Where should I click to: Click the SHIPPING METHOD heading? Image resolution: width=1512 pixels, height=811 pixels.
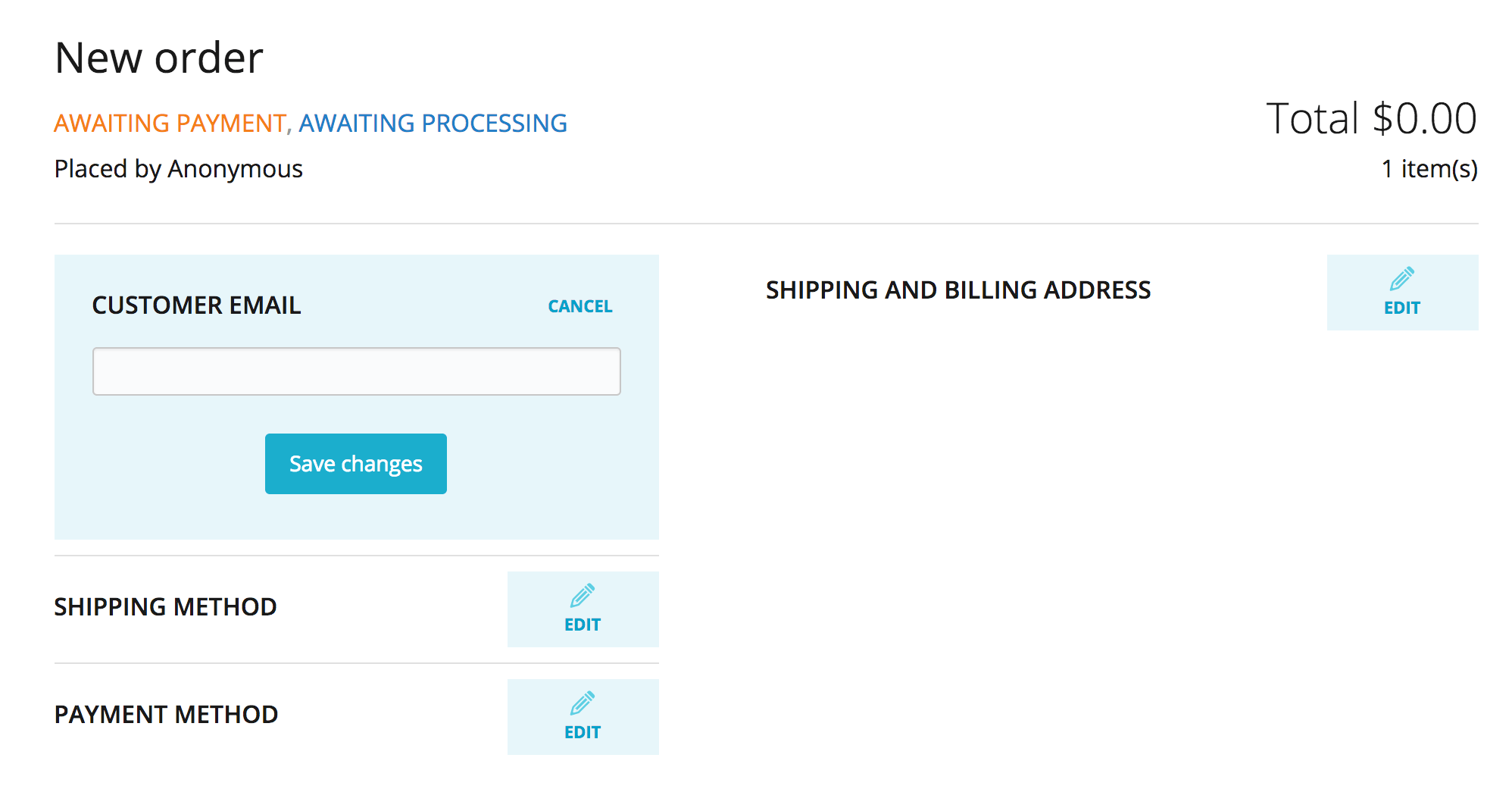pos(165,607)
